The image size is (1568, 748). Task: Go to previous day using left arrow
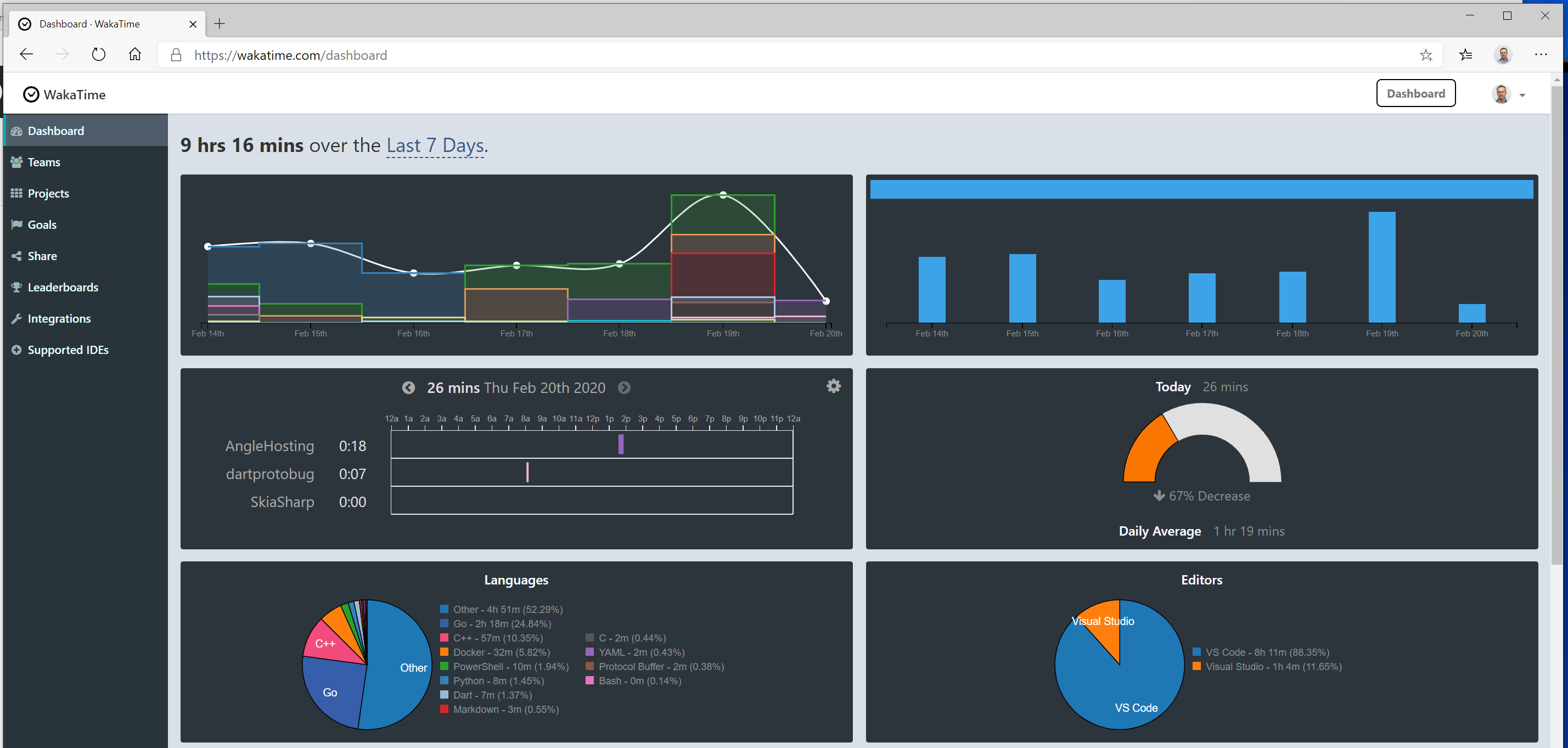(x=408, y=387)
